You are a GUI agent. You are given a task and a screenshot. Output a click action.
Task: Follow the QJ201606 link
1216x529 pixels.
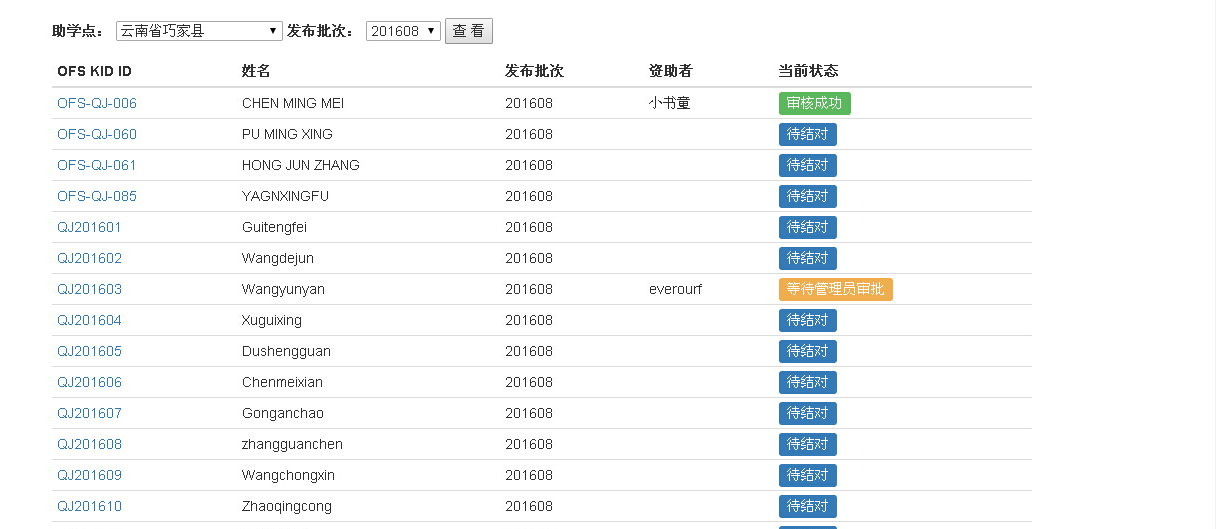(x=89, y=382)
